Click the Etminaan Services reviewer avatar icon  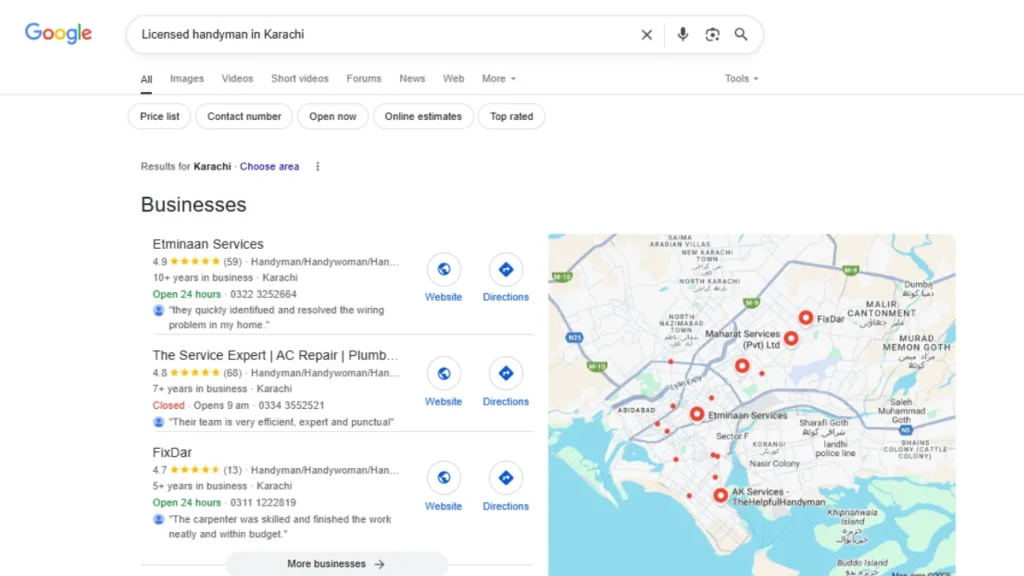point(159,310)
